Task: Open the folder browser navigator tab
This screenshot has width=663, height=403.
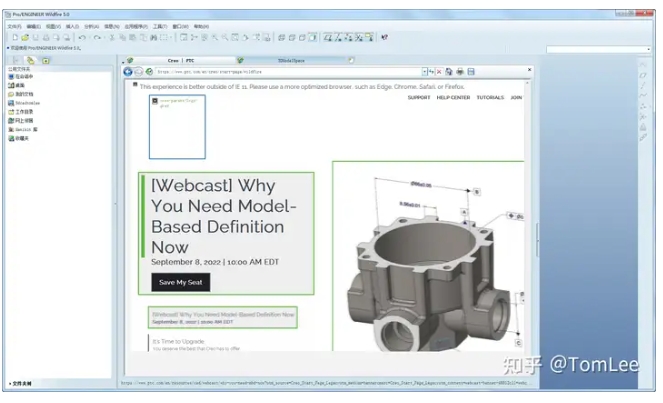Action: point(30,60)
